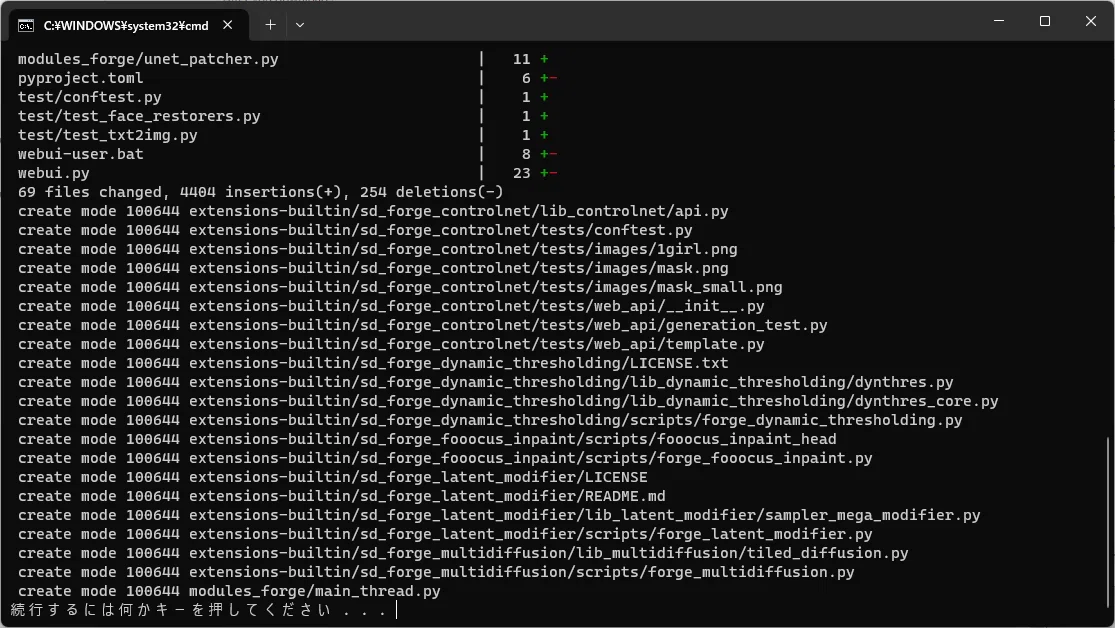Click the terminal scrollbar thumb
Image resolution: width=1115 pixels, height=628 pixels.
point(1108,523)
